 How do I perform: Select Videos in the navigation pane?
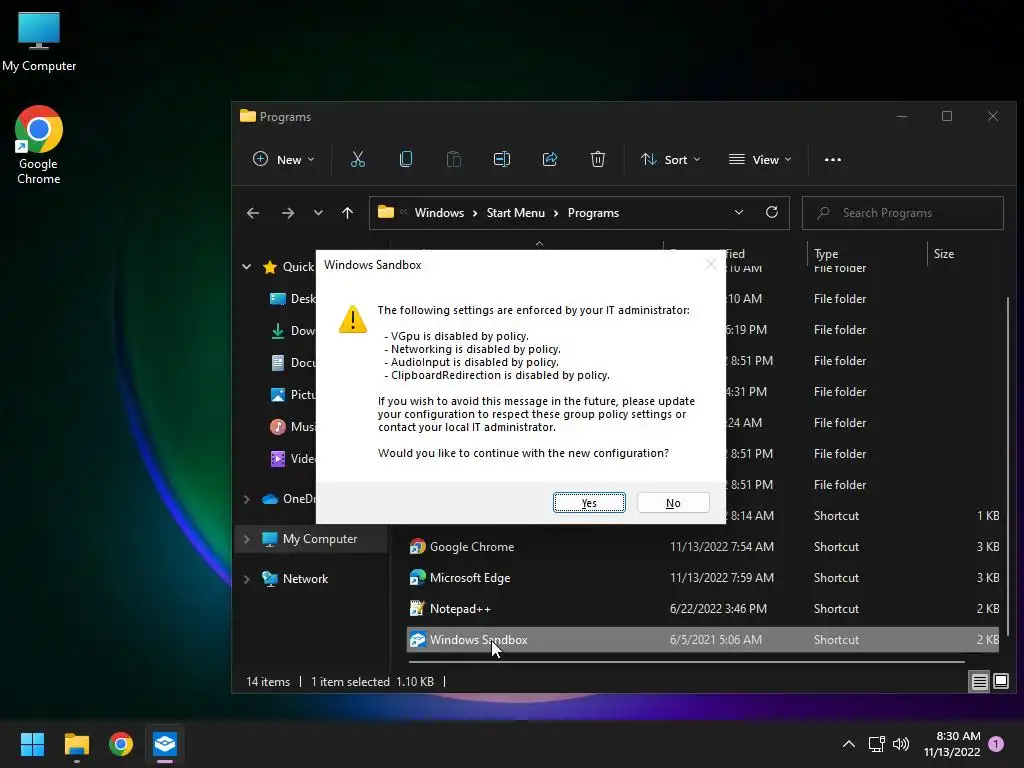tap(293, 458)
